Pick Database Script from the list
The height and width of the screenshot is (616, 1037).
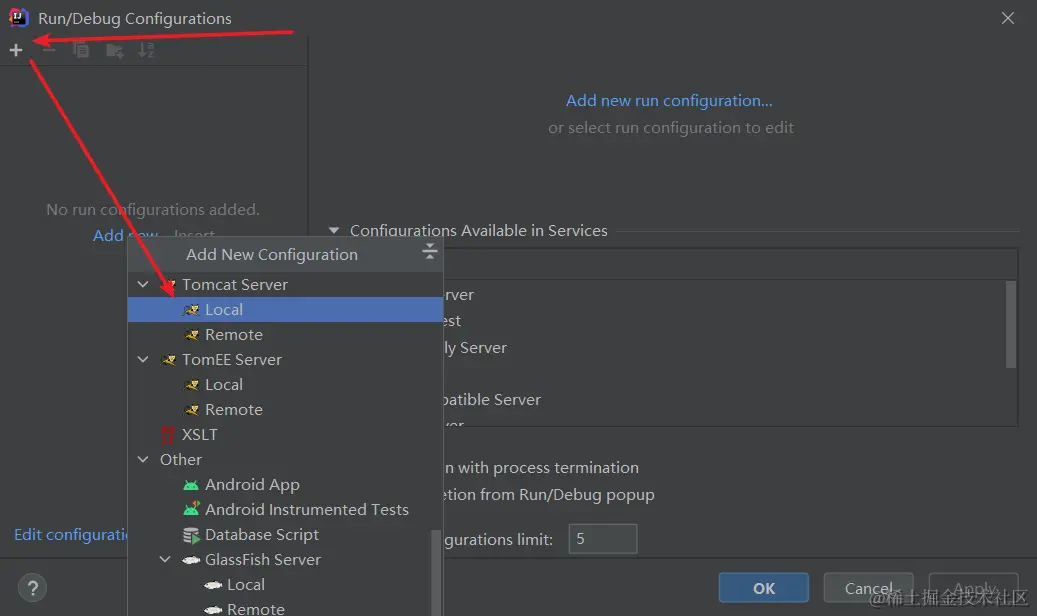tap(262, 535)
